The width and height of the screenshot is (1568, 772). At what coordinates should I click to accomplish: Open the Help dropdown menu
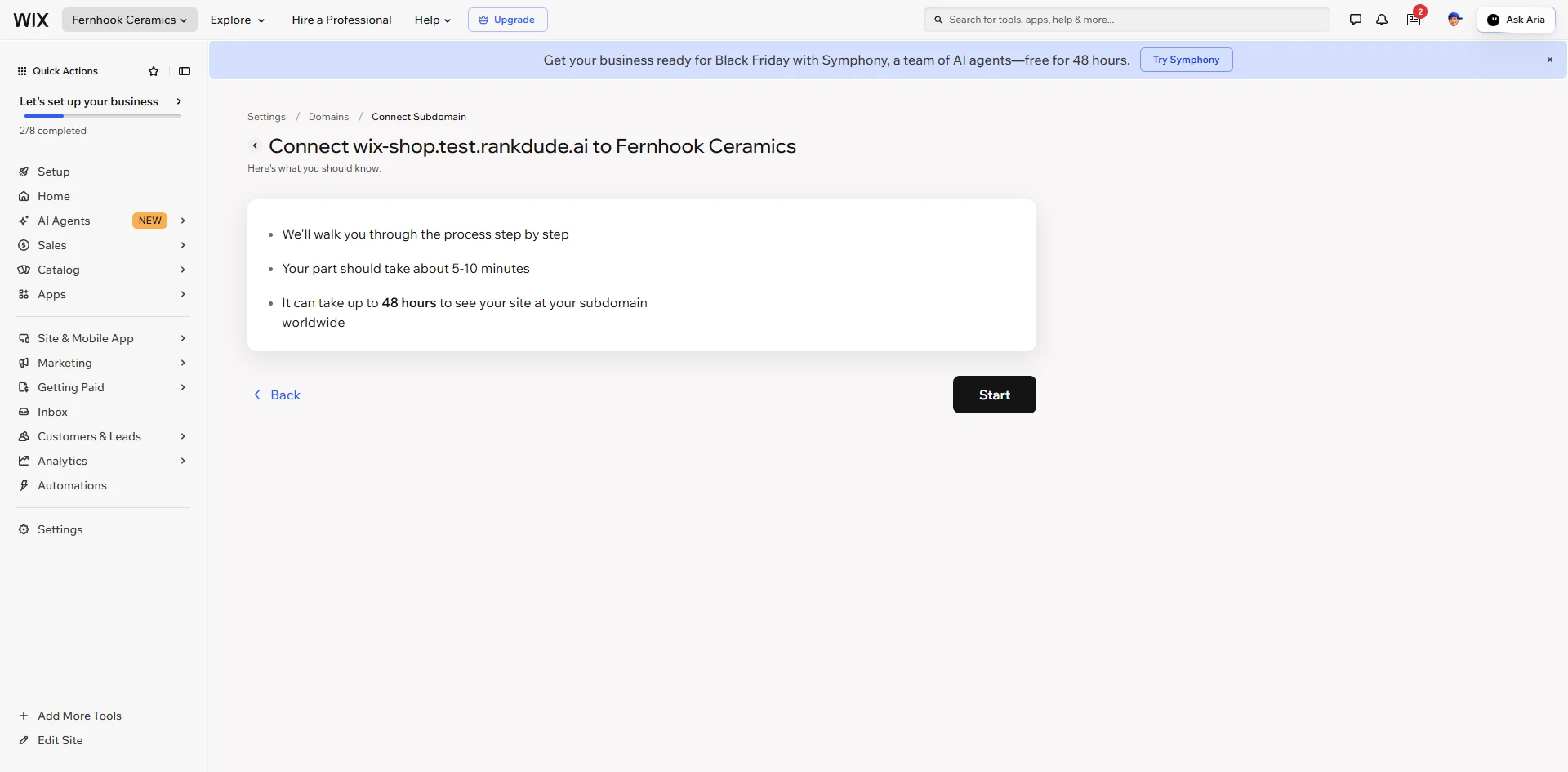click(433, 20)
